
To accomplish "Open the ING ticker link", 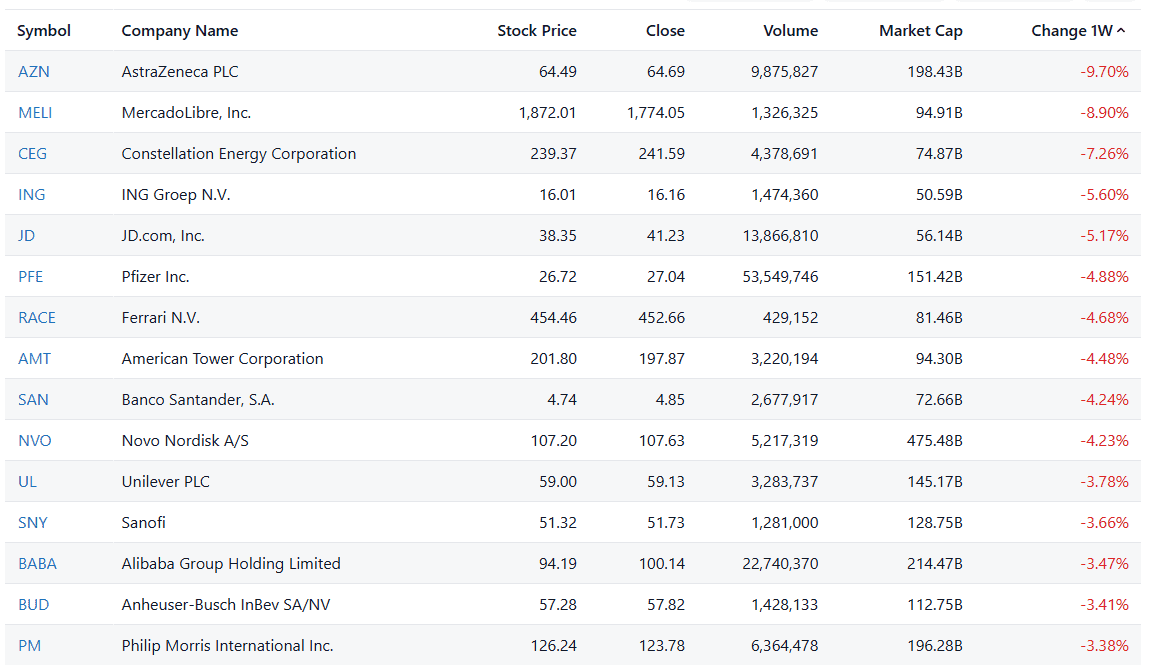I will click(x=32, y=195).
